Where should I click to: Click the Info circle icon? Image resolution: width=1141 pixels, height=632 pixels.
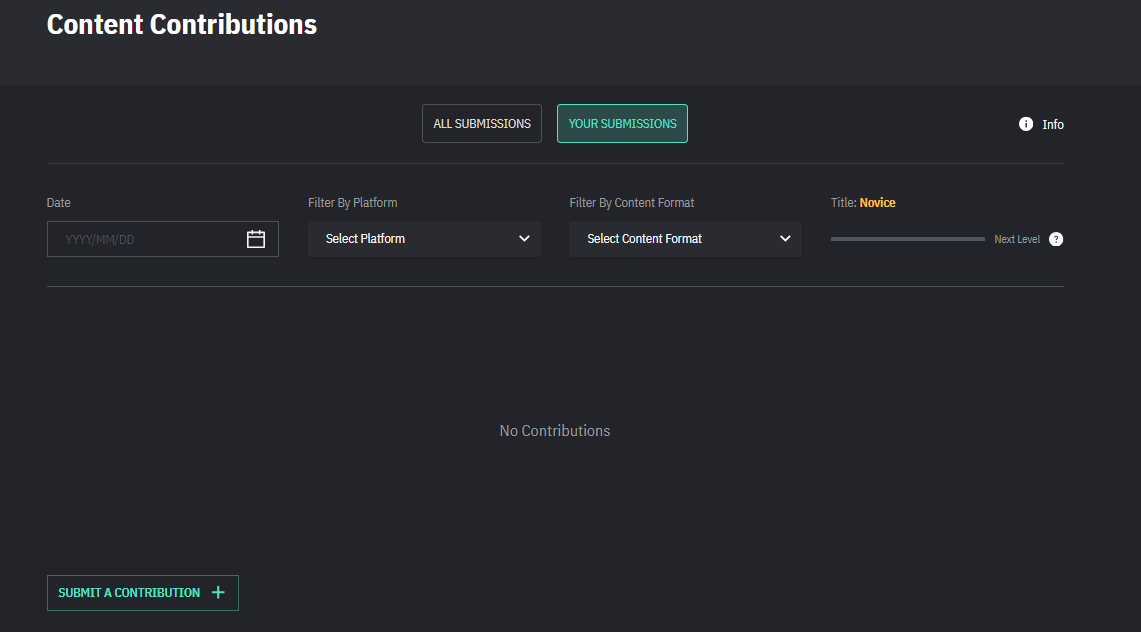click(x=1025, y=124)
